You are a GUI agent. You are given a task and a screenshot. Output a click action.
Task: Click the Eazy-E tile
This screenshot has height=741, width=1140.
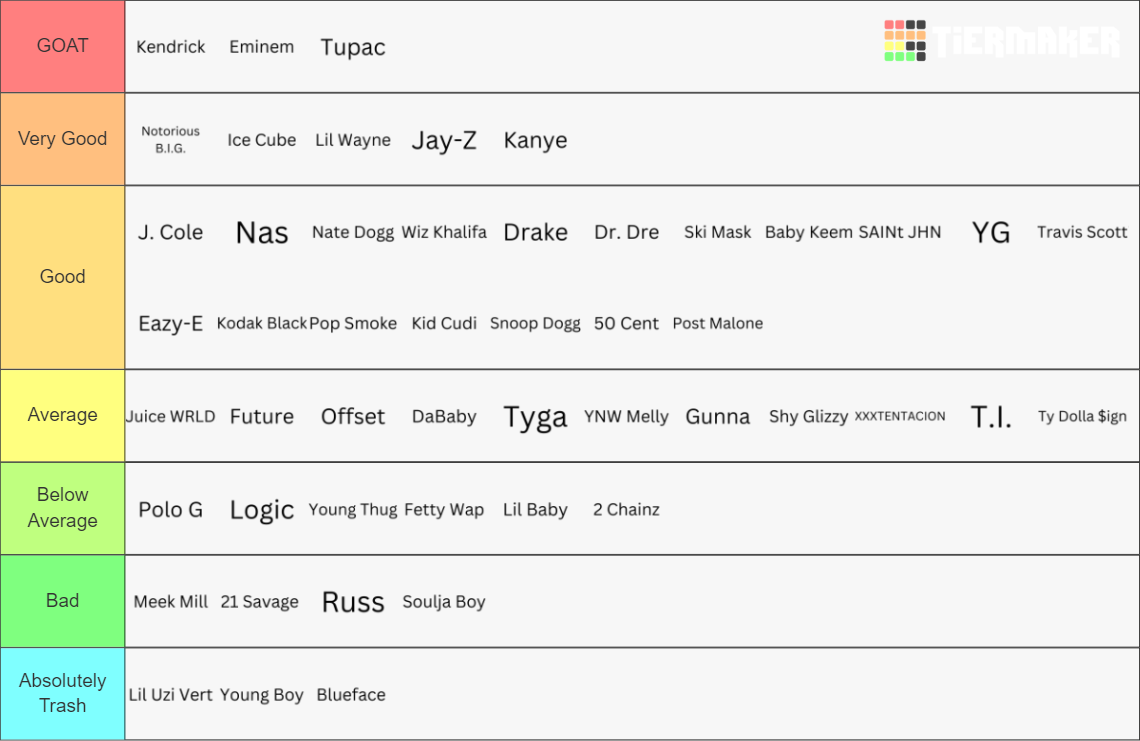(x=171, y=324)
